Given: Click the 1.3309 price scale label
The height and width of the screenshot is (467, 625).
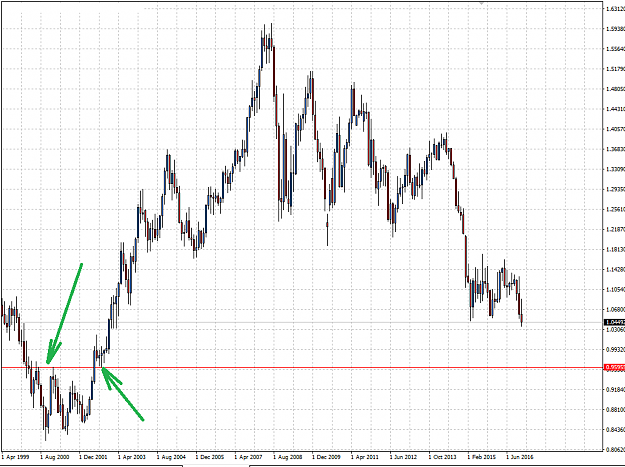Looking at the screenshot, I should [x=615, y=169].
